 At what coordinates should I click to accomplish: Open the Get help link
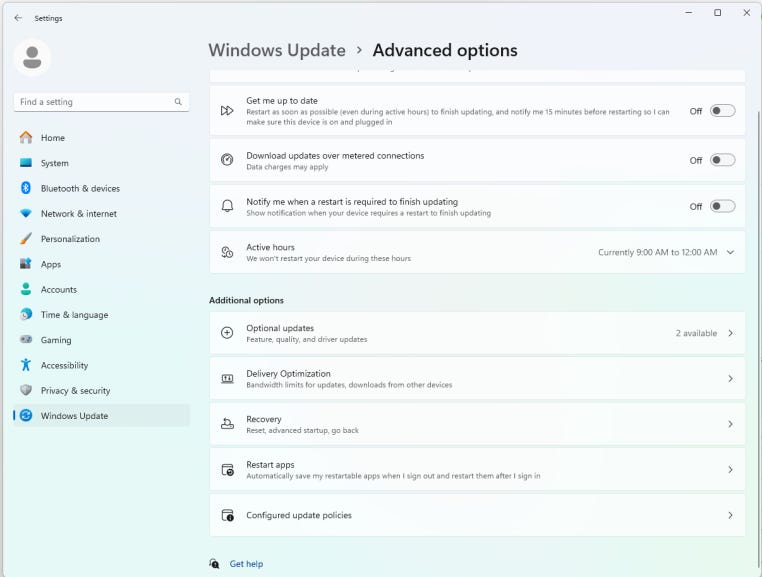click(x=246, y=564)
